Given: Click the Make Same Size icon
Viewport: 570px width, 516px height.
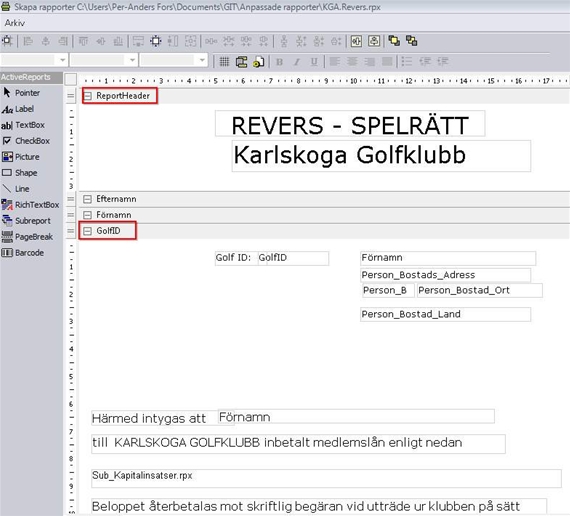Looking at the screenshot, I should [x=190, y=41].
